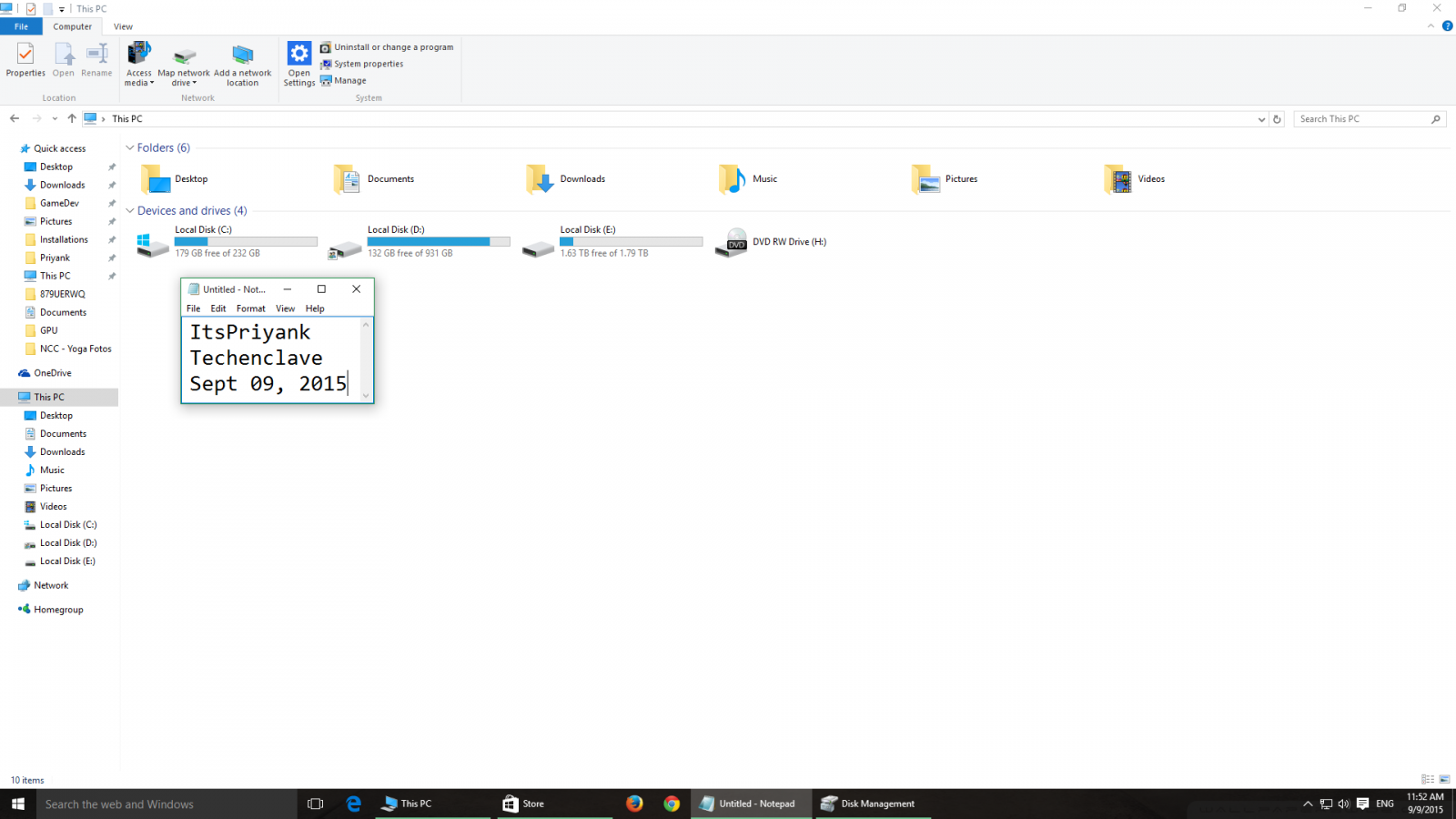Go up one folder level arrow

[x=72, y=118]
